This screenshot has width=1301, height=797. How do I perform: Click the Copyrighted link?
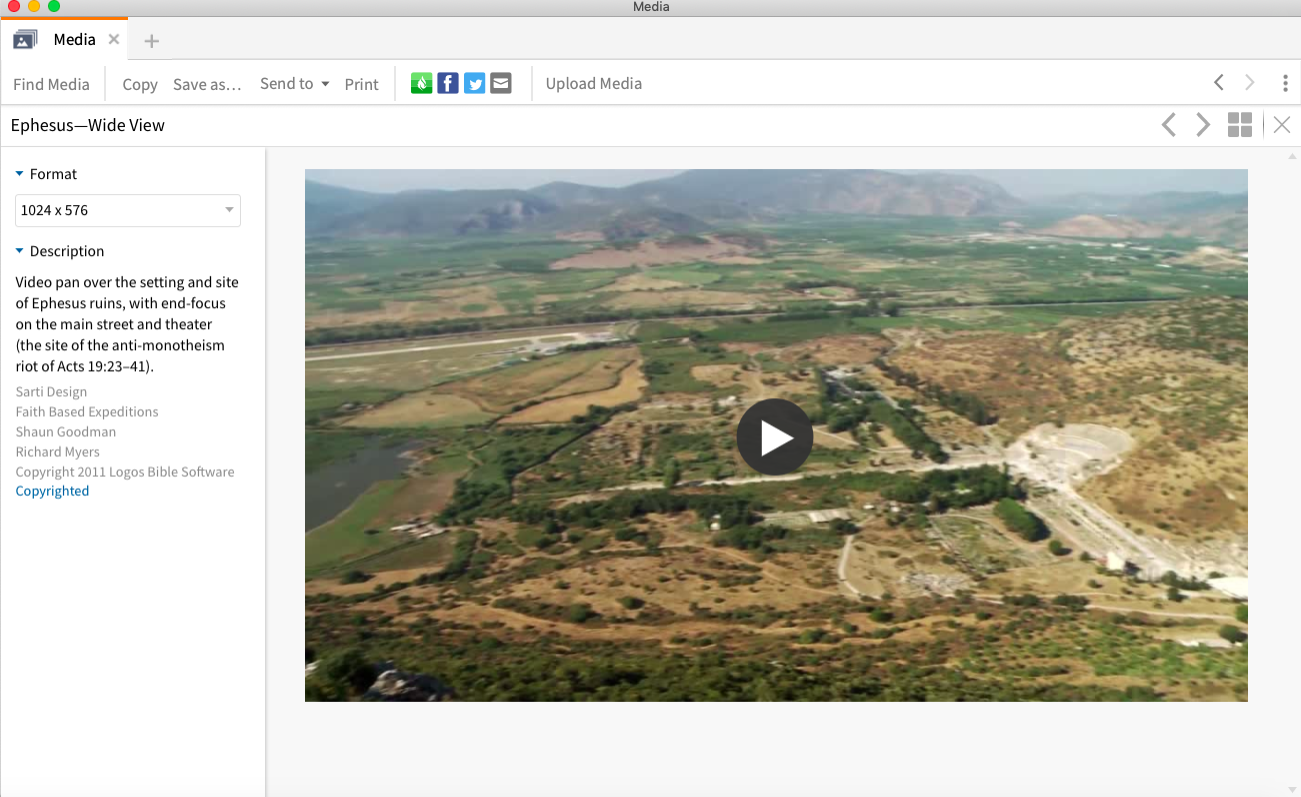click(52, 490)
